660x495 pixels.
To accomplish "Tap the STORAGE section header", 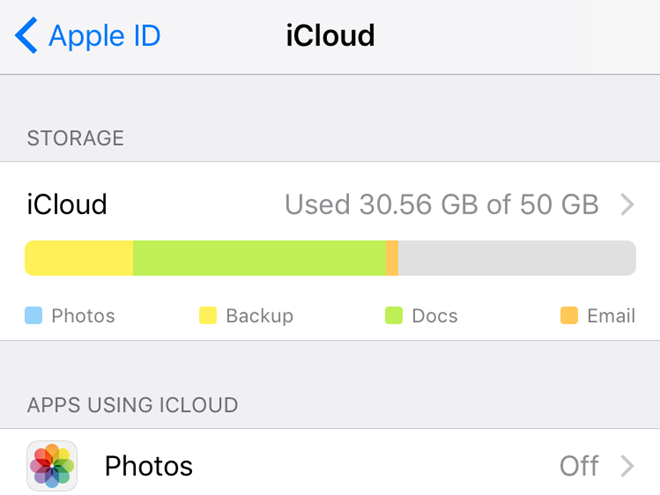I will [x=75, y=139].
